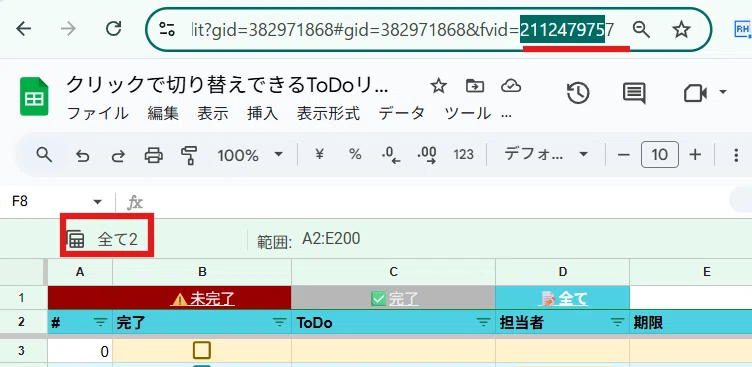Star the spreadsheet document
Screen dimensions: 752x367
click(438, 86)
